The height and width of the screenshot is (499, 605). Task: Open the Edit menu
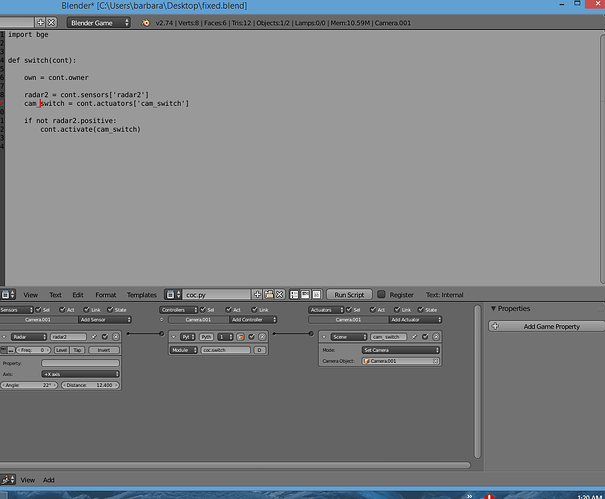click(78, 295)
